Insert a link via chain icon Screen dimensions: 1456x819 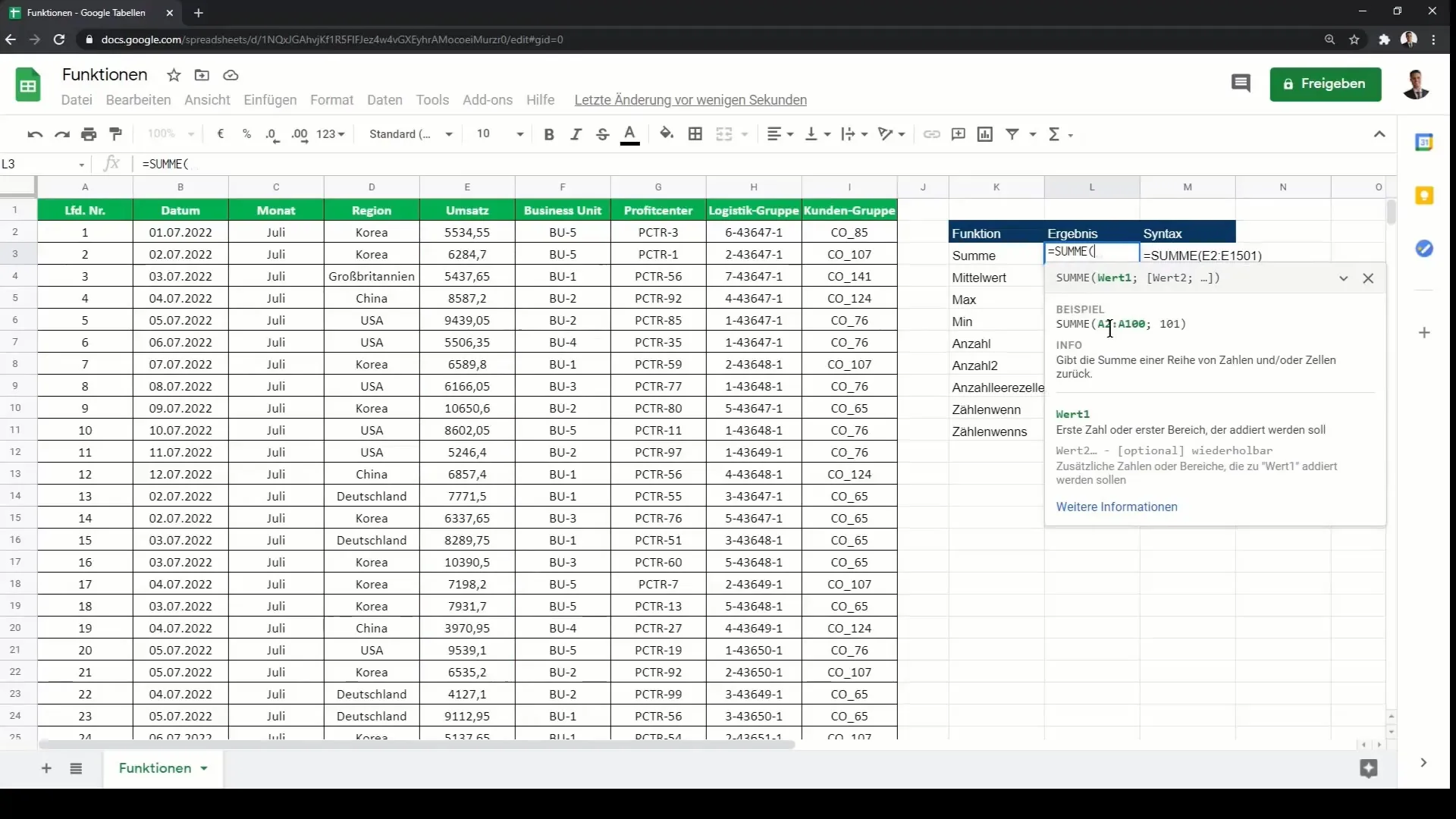932,134
